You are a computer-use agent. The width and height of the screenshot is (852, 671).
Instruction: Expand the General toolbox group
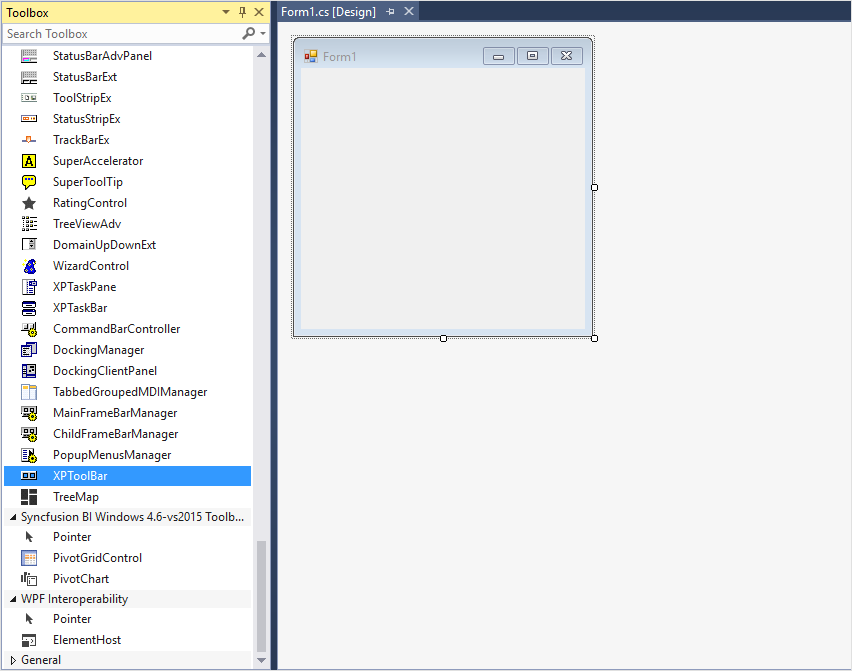[13, 660]
